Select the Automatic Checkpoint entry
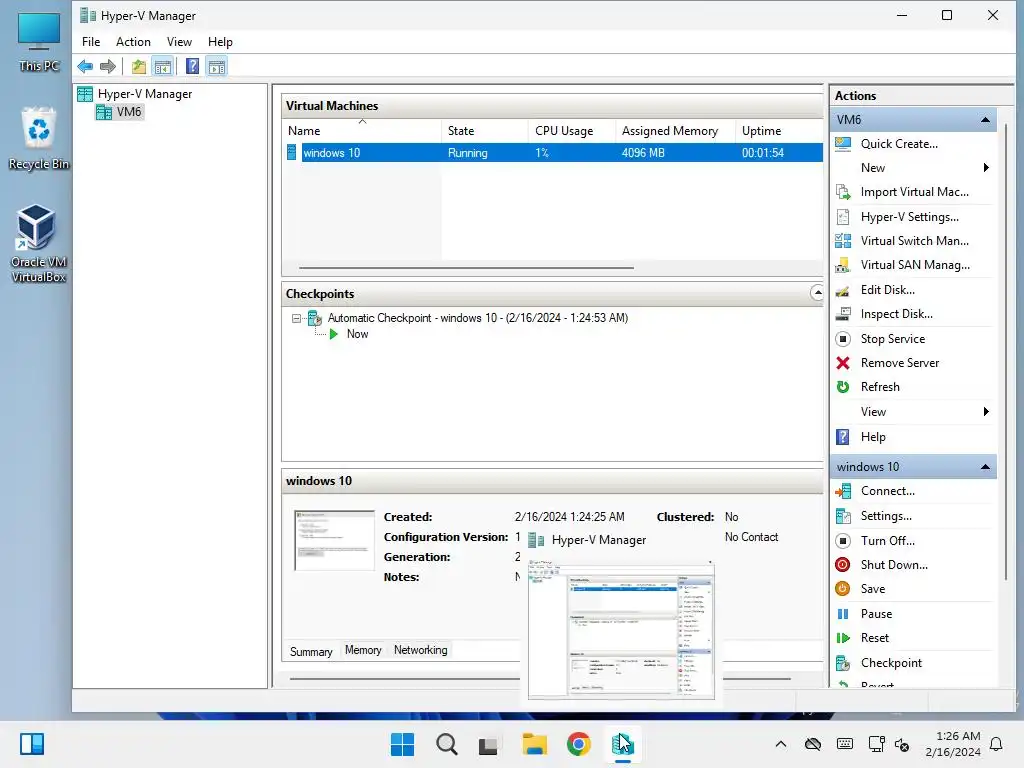 [x=477, y=318]
